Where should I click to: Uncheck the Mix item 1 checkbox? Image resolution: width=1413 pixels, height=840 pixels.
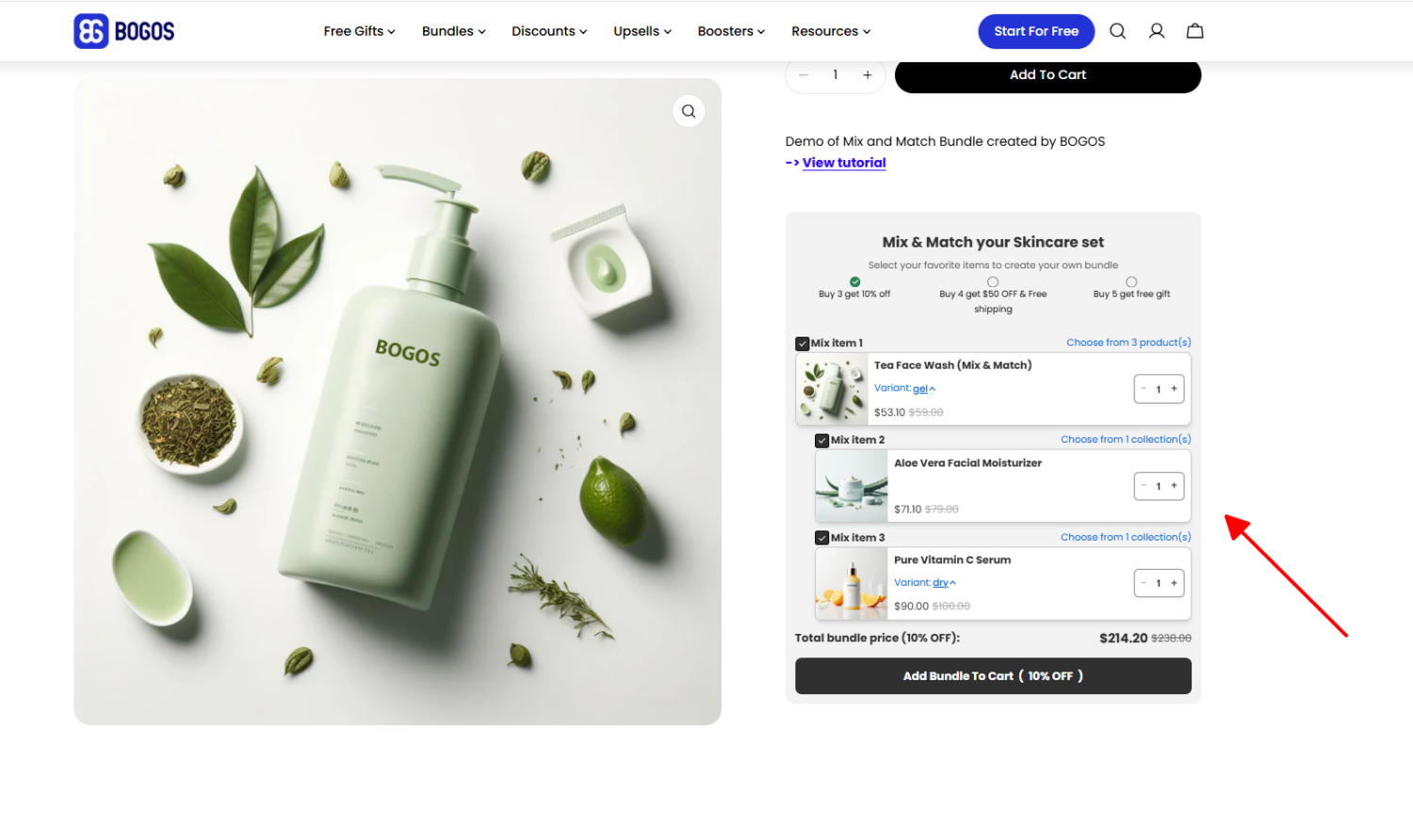tap(803, 344)
